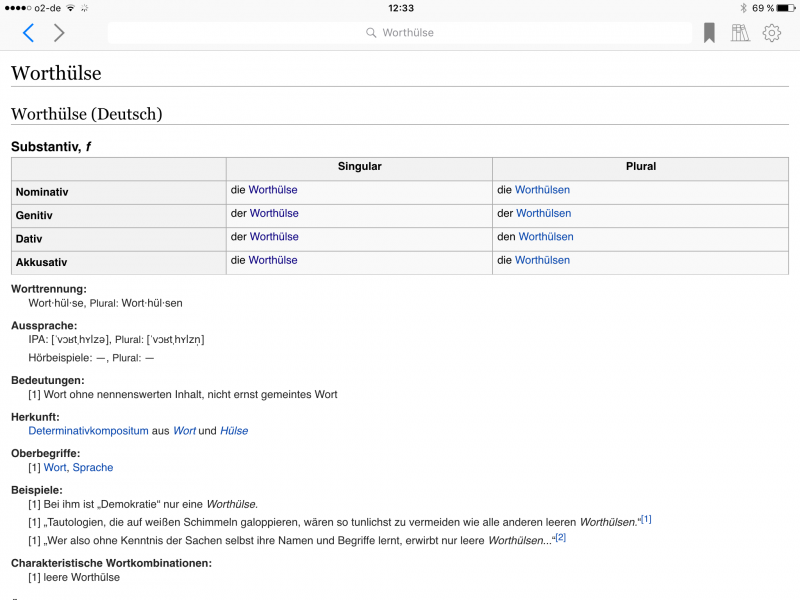Open the library books icon
800x600 pixels.
[x=740, y=33]
